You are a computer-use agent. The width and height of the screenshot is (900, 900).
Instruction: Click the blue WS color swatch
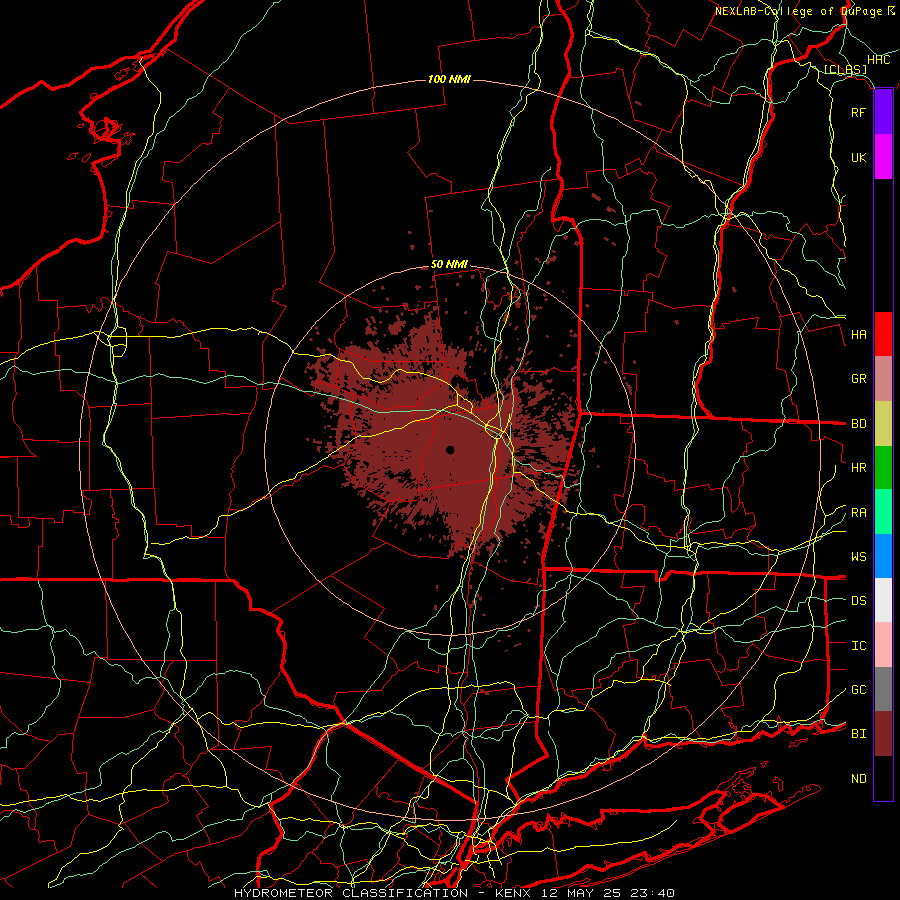883,556
